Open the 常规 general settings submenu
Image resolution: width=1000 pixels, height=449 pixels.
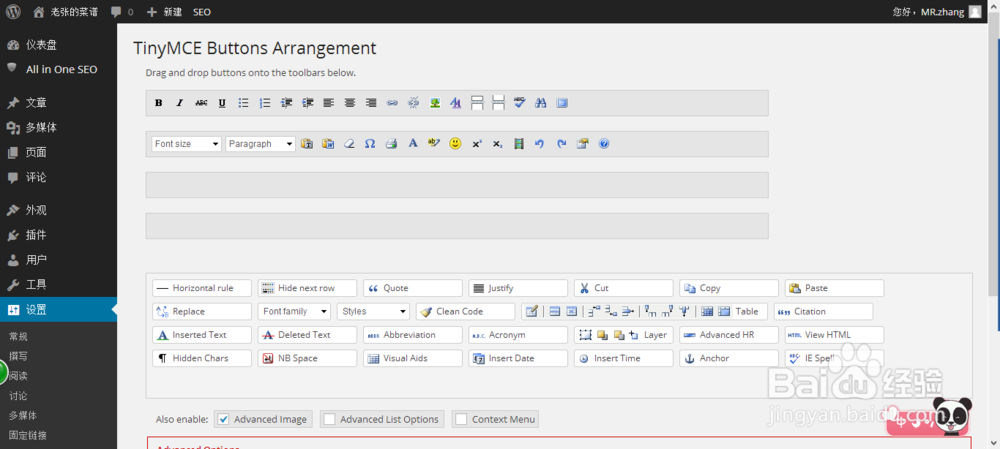pyautogui.click(x=18, y=337)
